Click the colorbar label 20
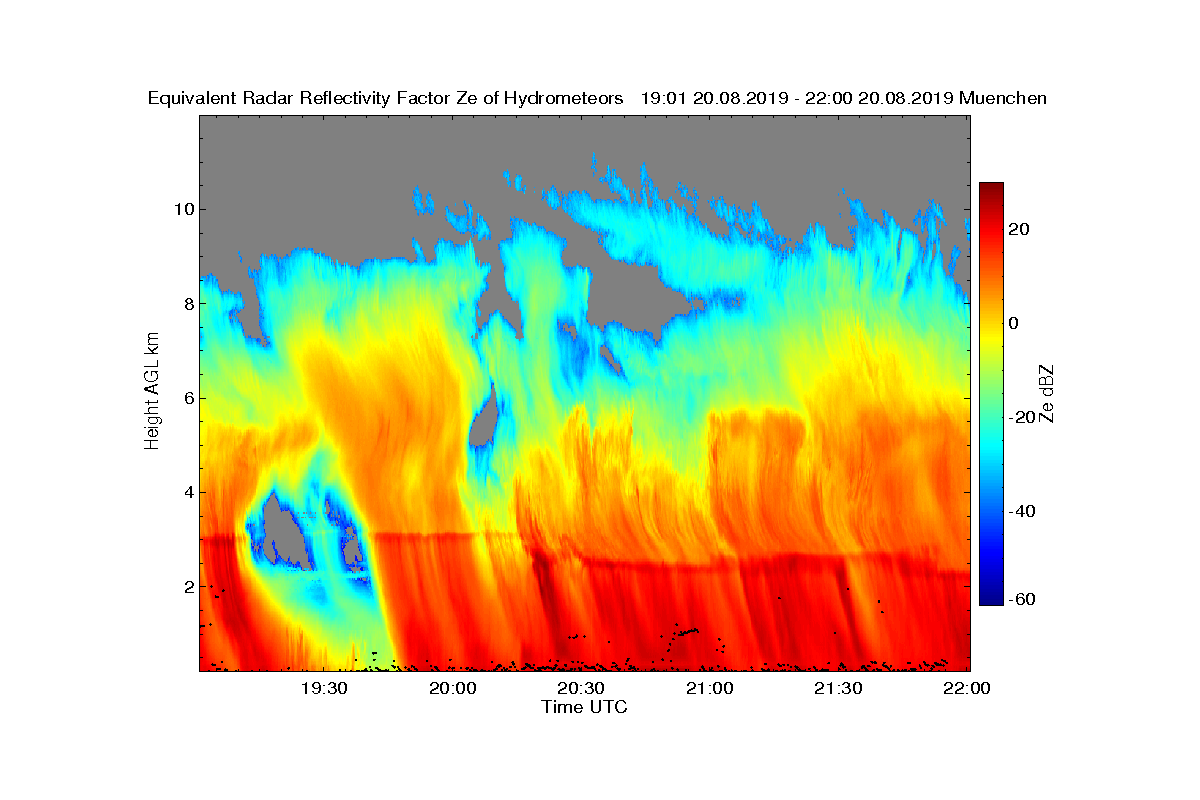 click(x=1020, y=229)
